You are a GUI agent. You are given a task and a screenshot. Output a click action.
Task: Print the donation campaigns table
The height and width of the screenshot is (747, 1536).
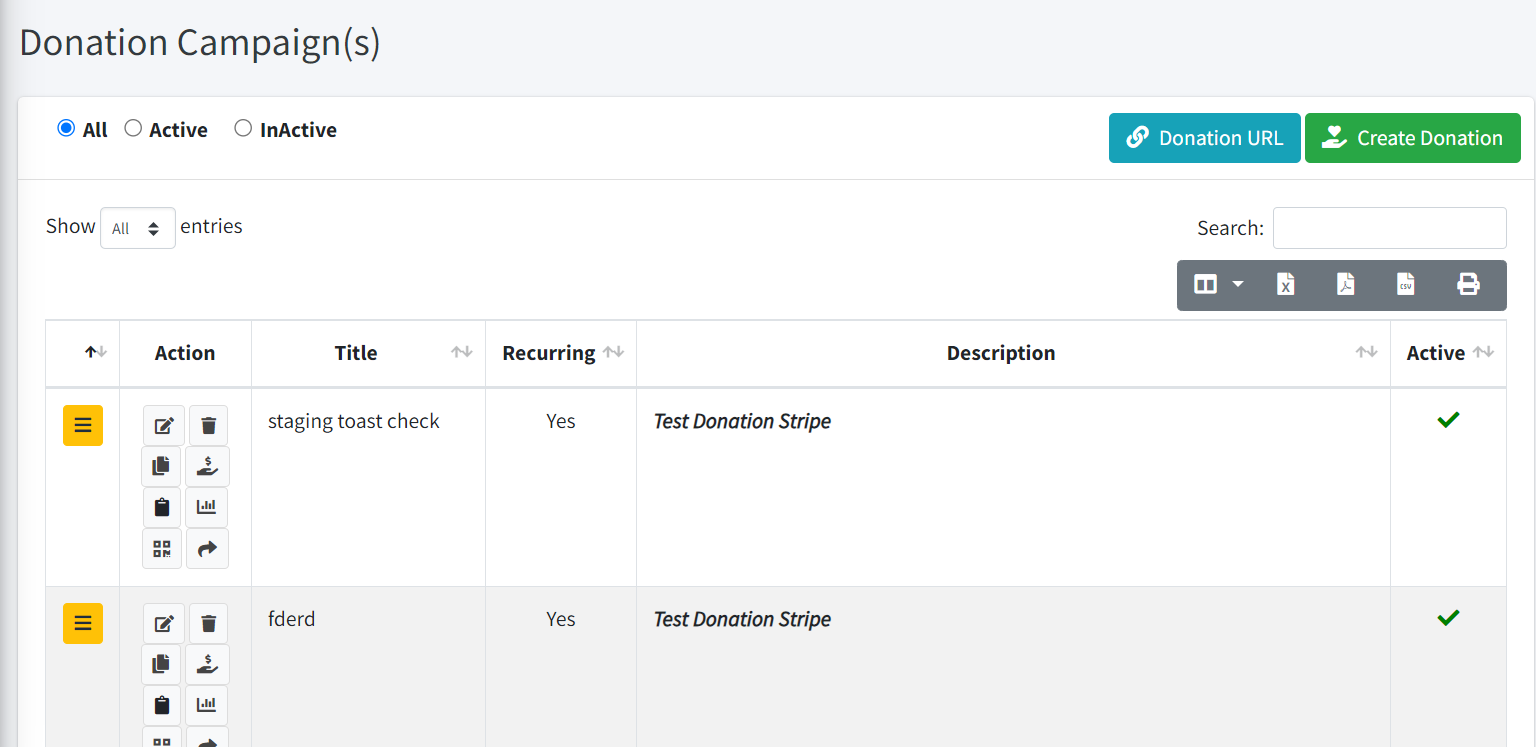coord(1468,285)
